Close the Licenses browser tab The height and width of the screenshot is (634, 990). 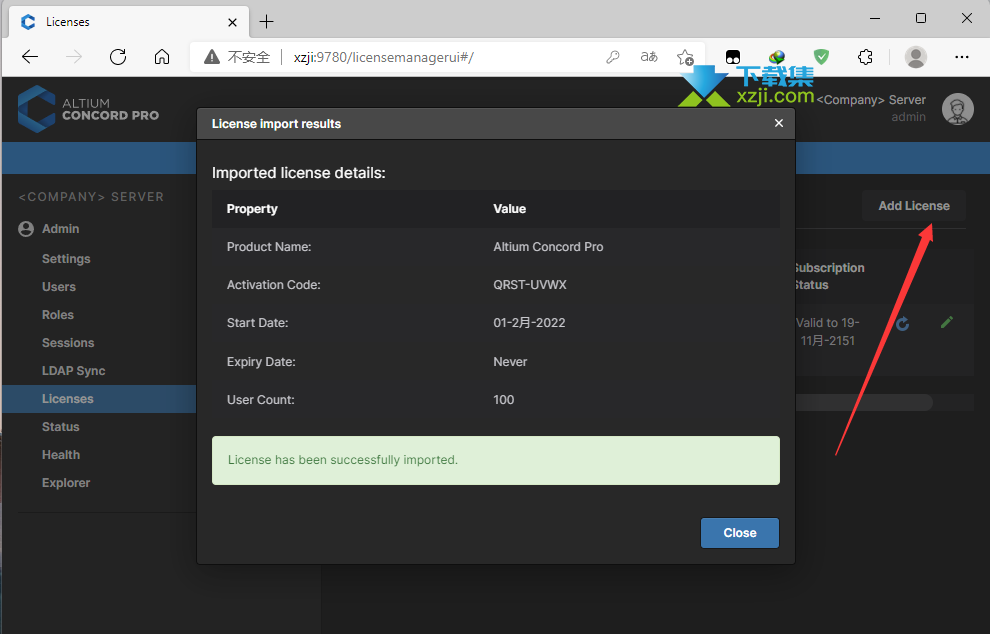(x=232, y=22)
